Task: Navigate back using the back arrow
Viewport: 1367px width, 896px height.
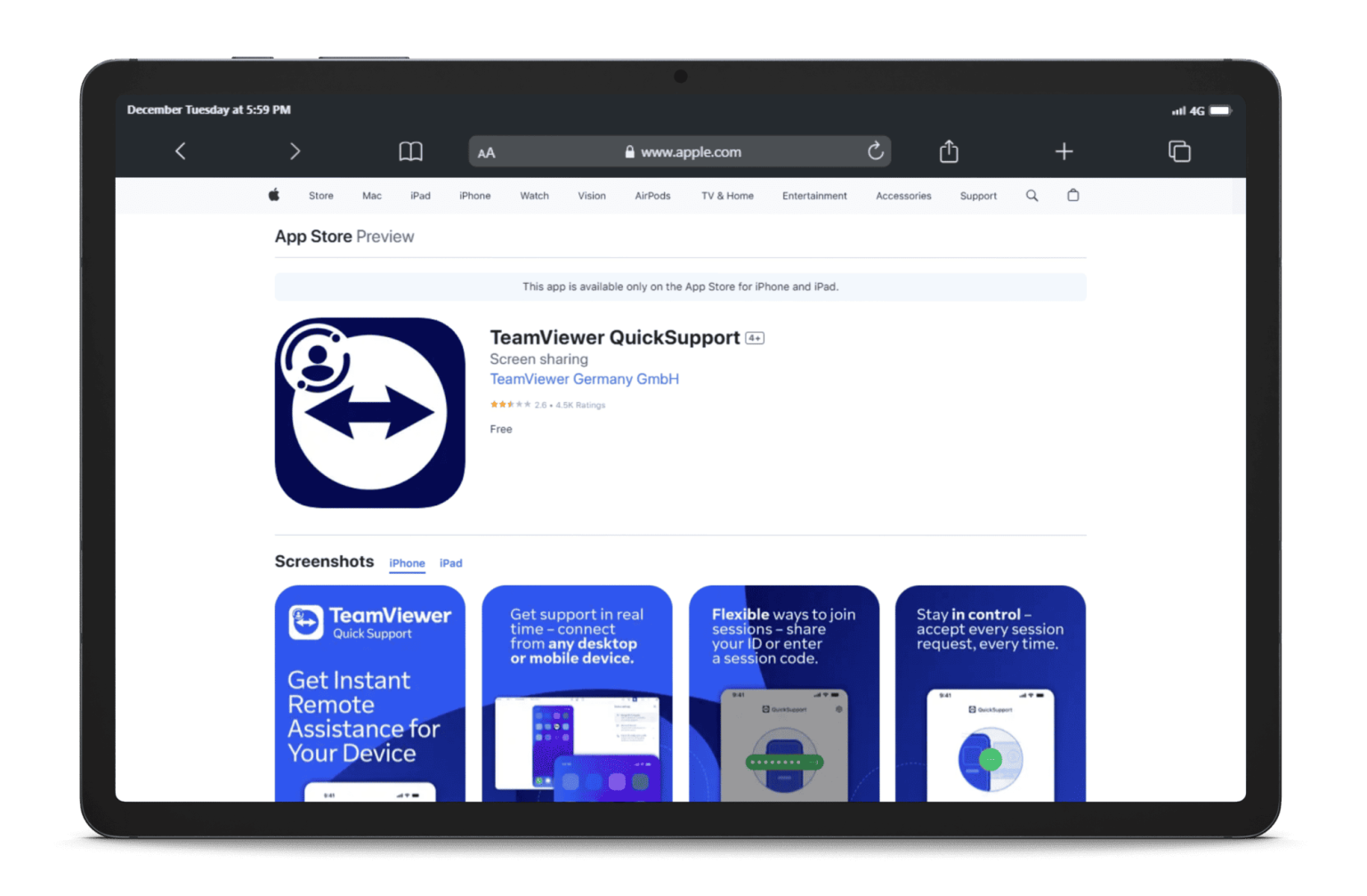Action: 180,151
